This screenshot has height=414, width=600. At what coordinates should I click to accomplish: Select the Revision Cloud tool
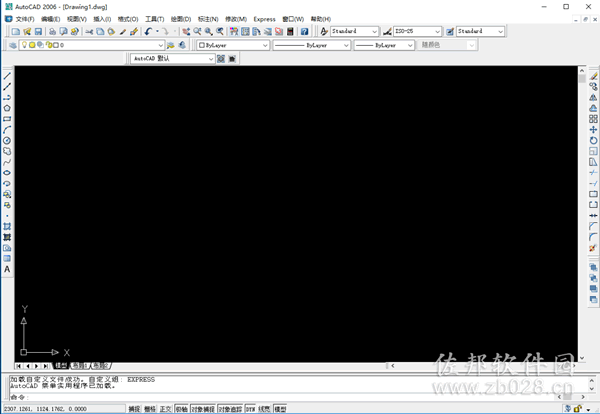(7, 151)
